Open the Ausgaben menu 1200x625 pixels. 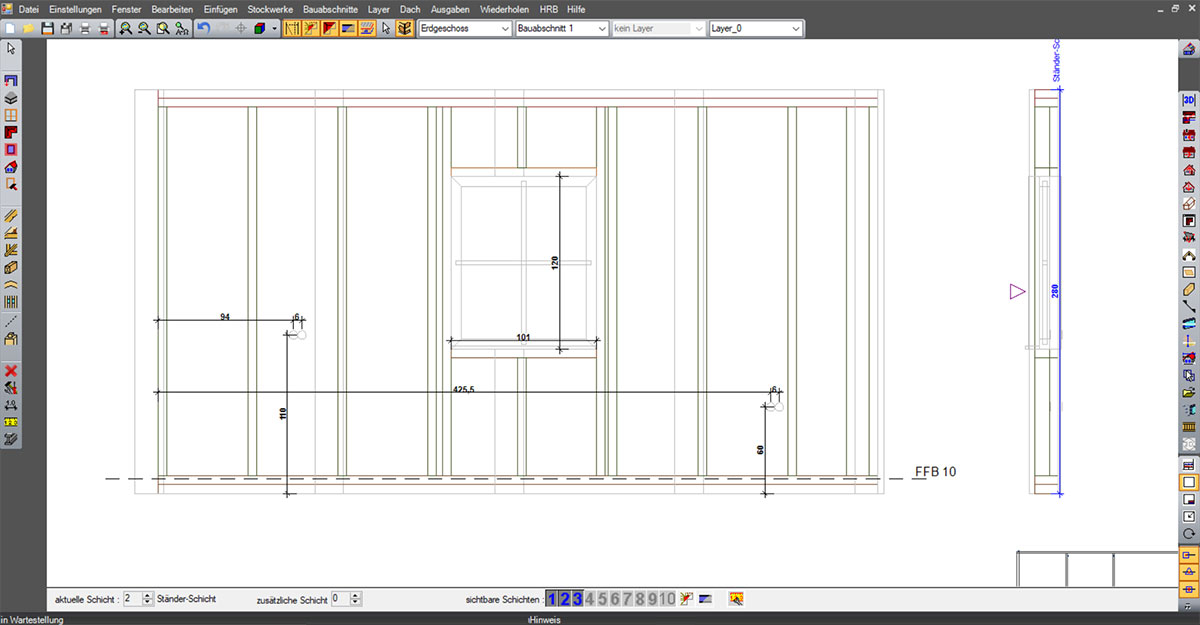450,9
